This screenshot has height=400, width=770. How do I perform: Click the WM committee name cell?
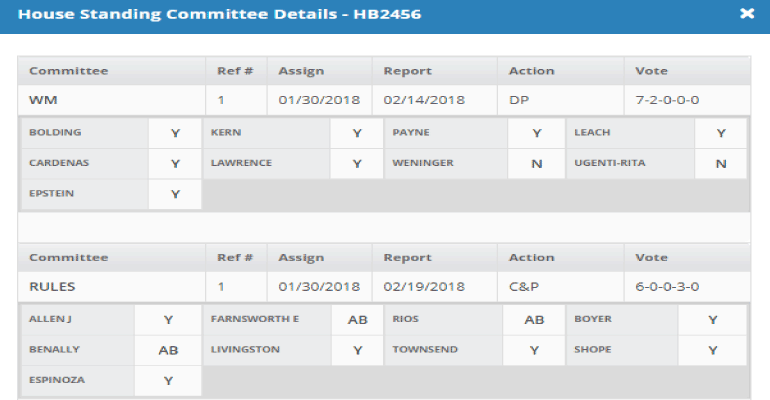pyautogui.click(x=44, y=100)
